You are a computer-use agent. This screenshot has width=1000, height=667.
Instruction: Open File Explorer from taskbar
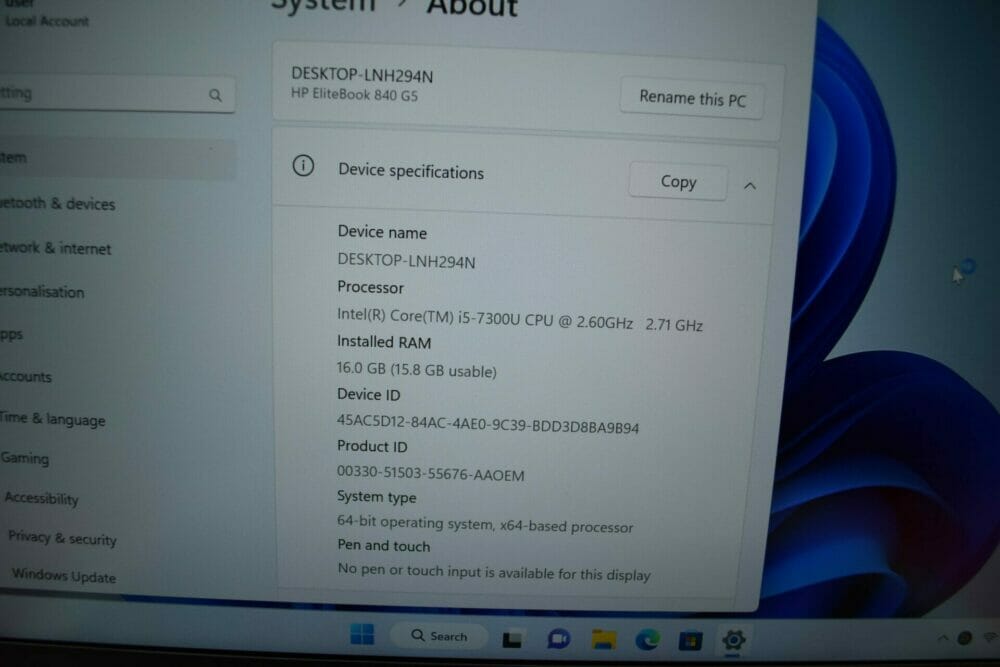click(603, 639)
